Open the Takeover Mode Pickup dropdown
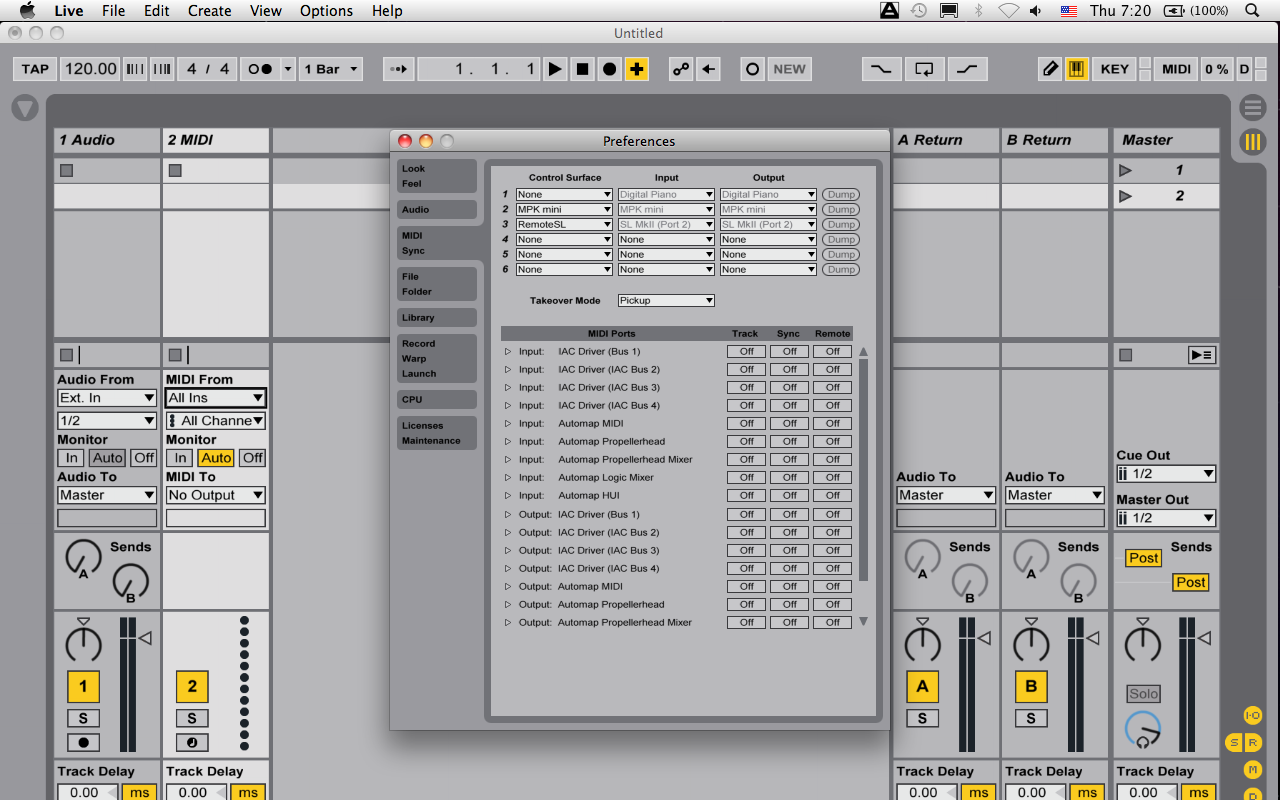This screenshot has width=1280, height=800. [x=666, y=301]
